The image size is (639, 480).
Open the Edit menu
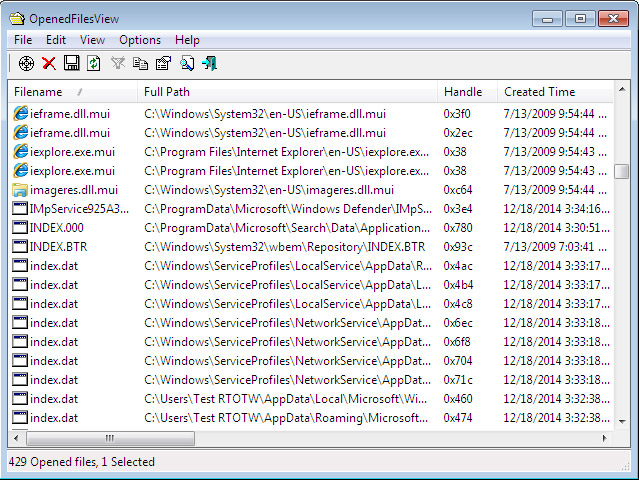(56, 40)
